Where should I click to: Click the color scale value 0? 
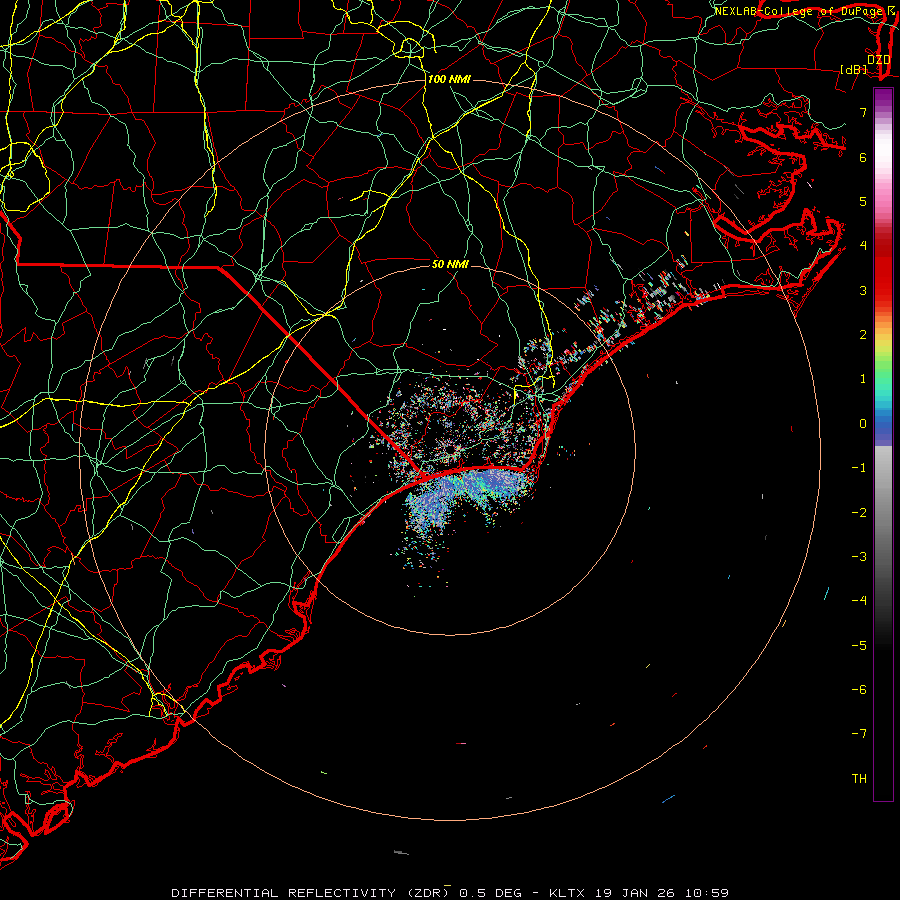[863, 424]
